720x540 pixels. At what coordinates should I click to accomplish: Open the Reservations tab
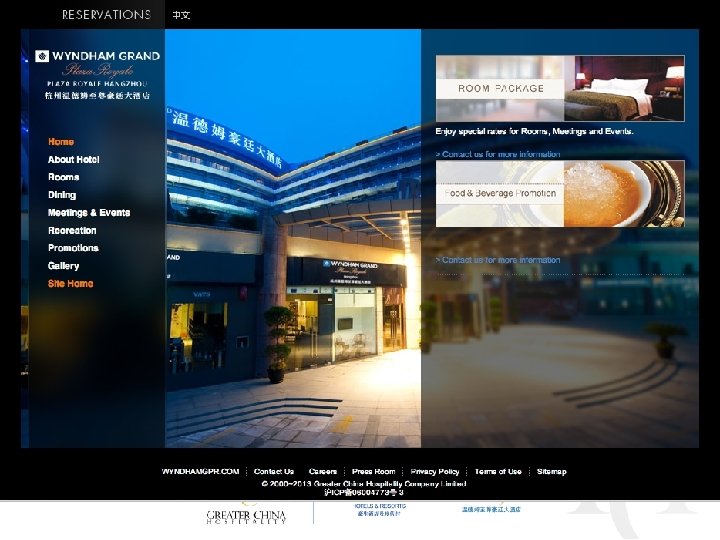point(107,15)
